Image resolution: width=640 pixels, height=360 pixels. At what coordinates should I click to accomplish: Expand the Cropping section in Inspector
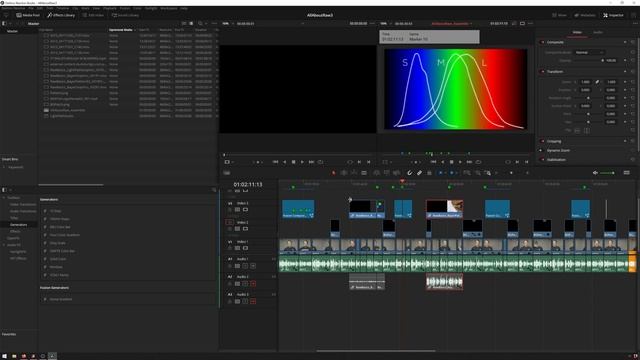(x=554, y=141)
